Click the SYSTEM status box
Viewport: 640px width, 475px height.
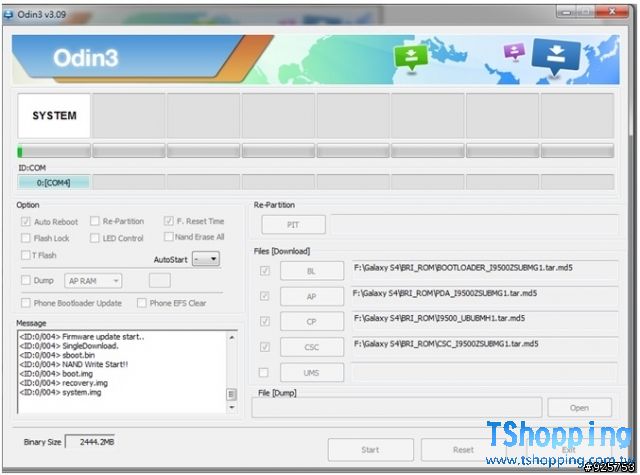tap(54, 116)
